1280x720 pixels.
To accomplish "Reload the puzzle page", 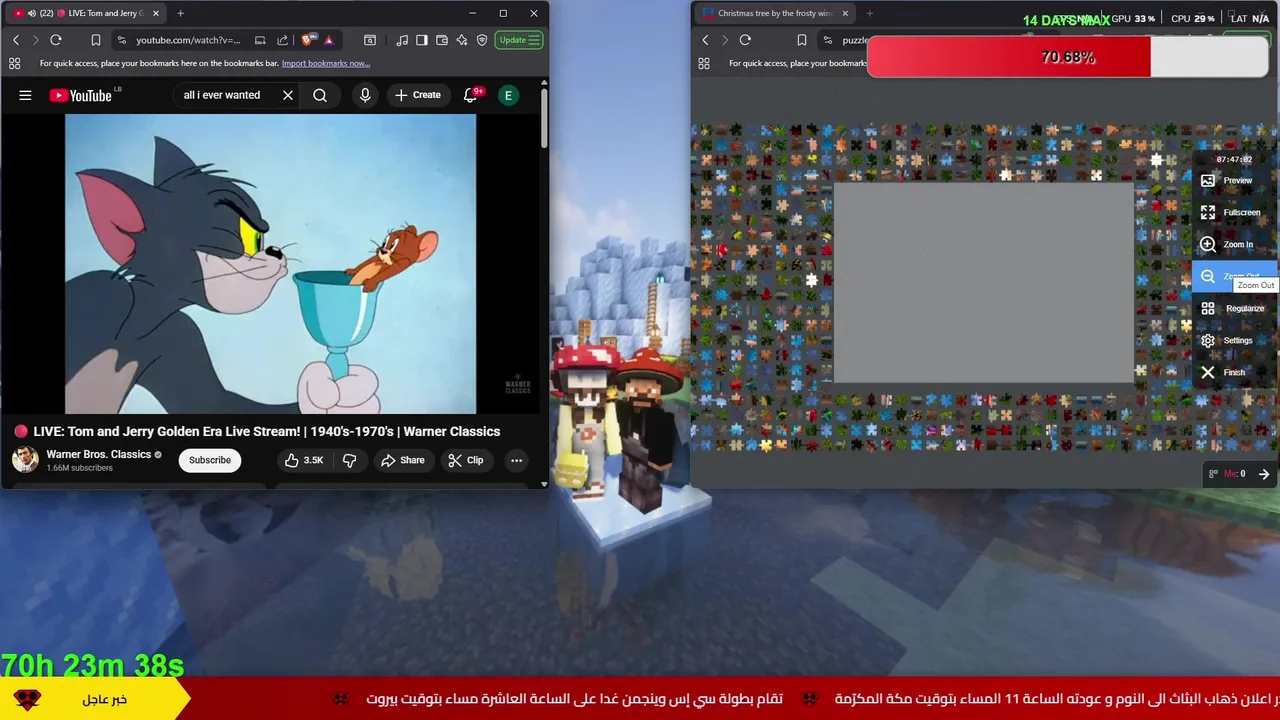I will 745,40.
